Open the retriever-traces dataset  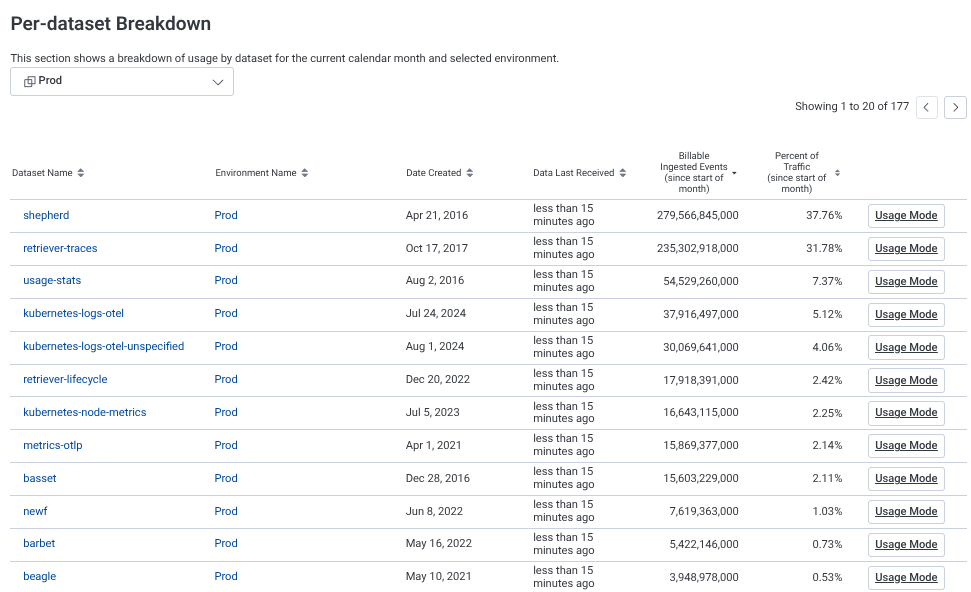coord(60,248)
